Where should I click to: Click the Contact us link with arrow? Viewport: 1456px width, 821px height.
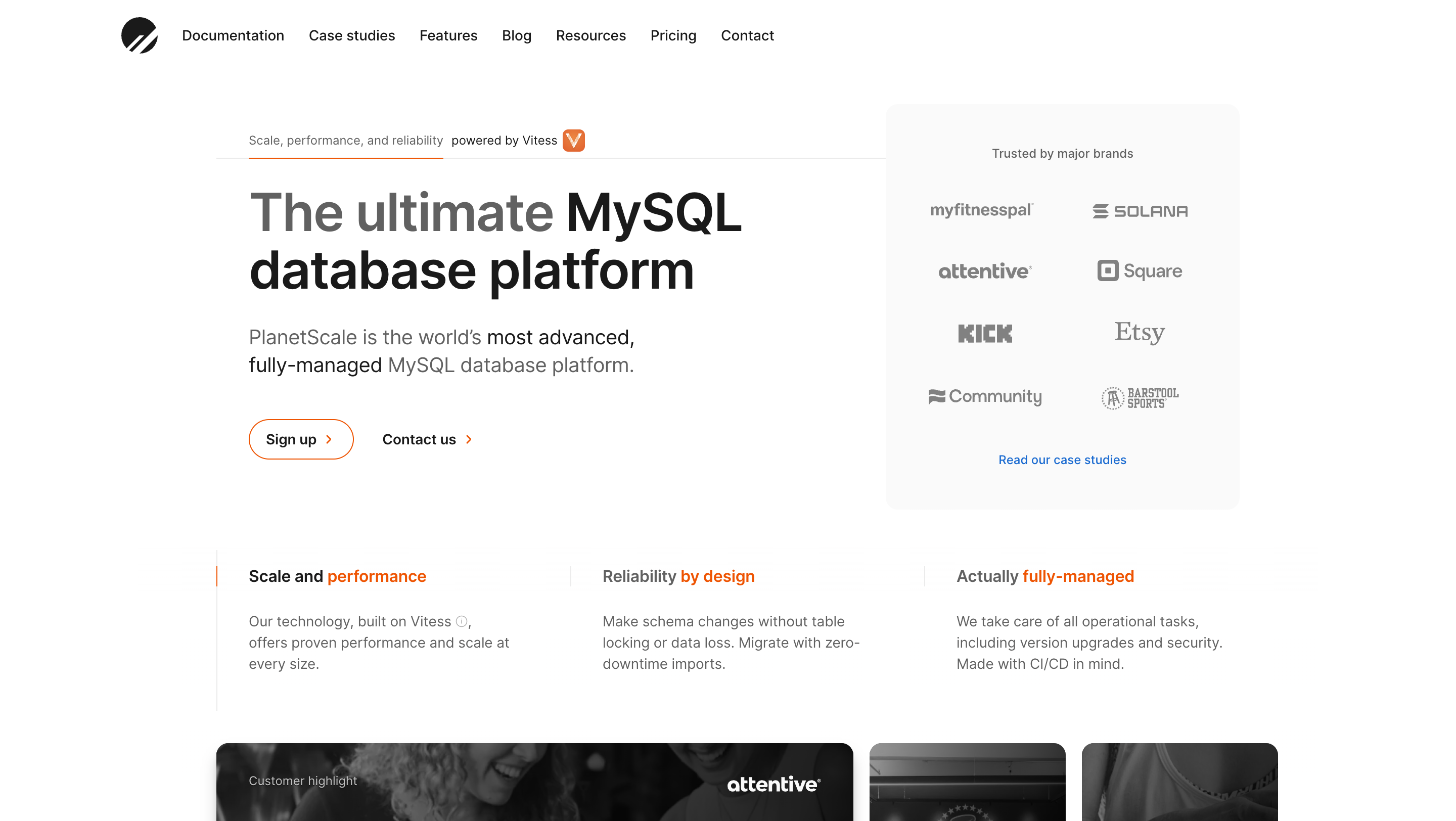427,440
